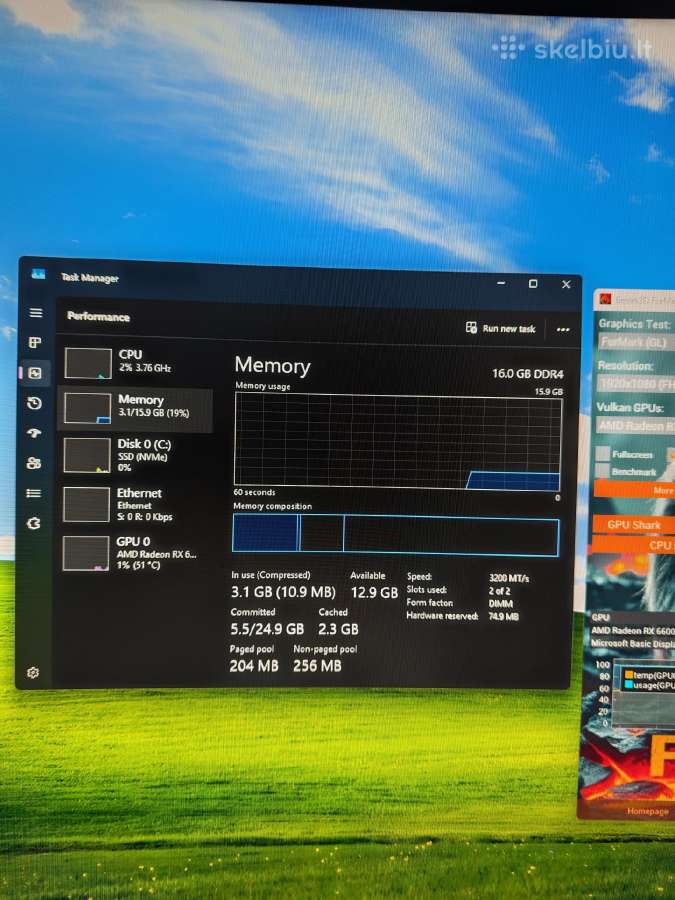Click the orange CPU button in FurMark
This screenshot has height=900, width=675.
tap(633, 545)
